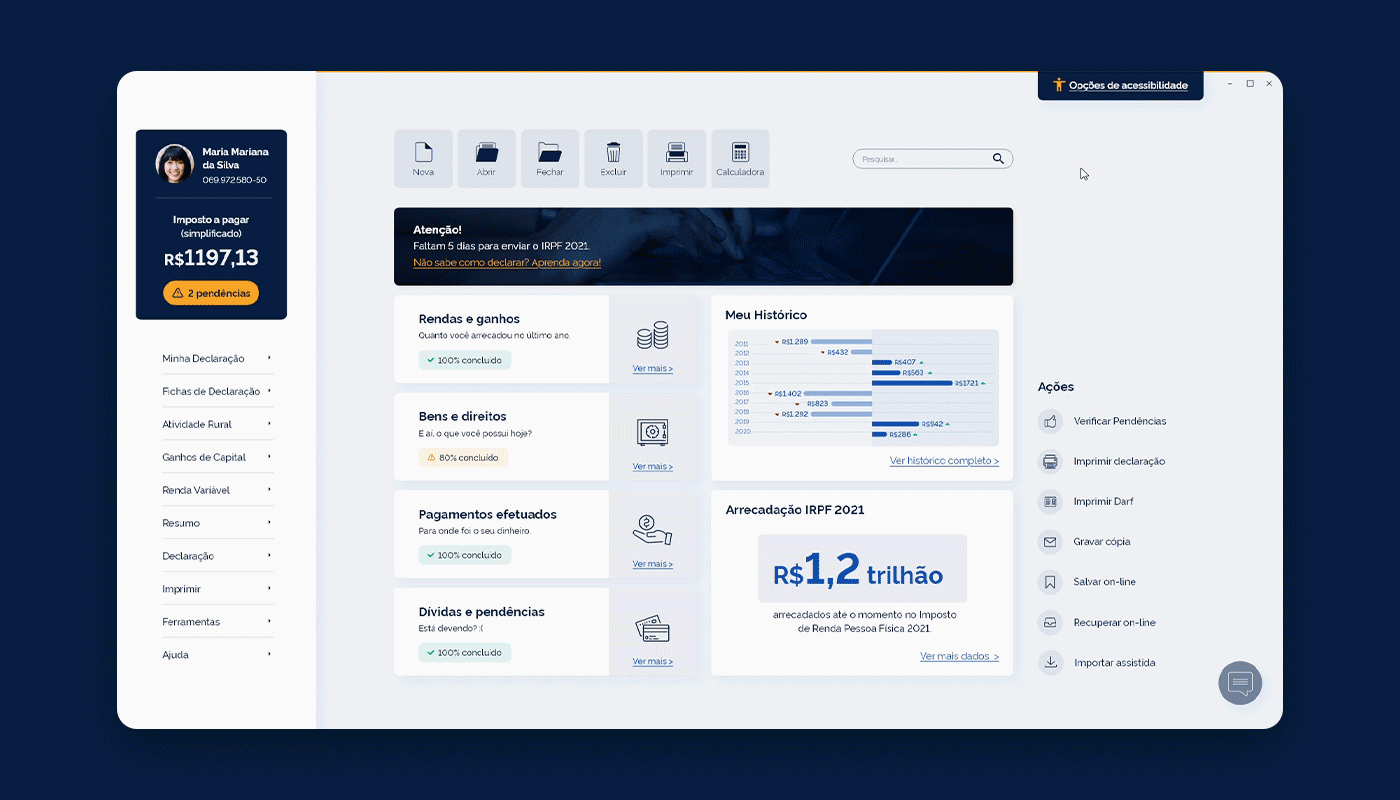Viewport: 1400px width, 800px height.
Task: Click the Imprimir Darf action label
Action: 1104,501
